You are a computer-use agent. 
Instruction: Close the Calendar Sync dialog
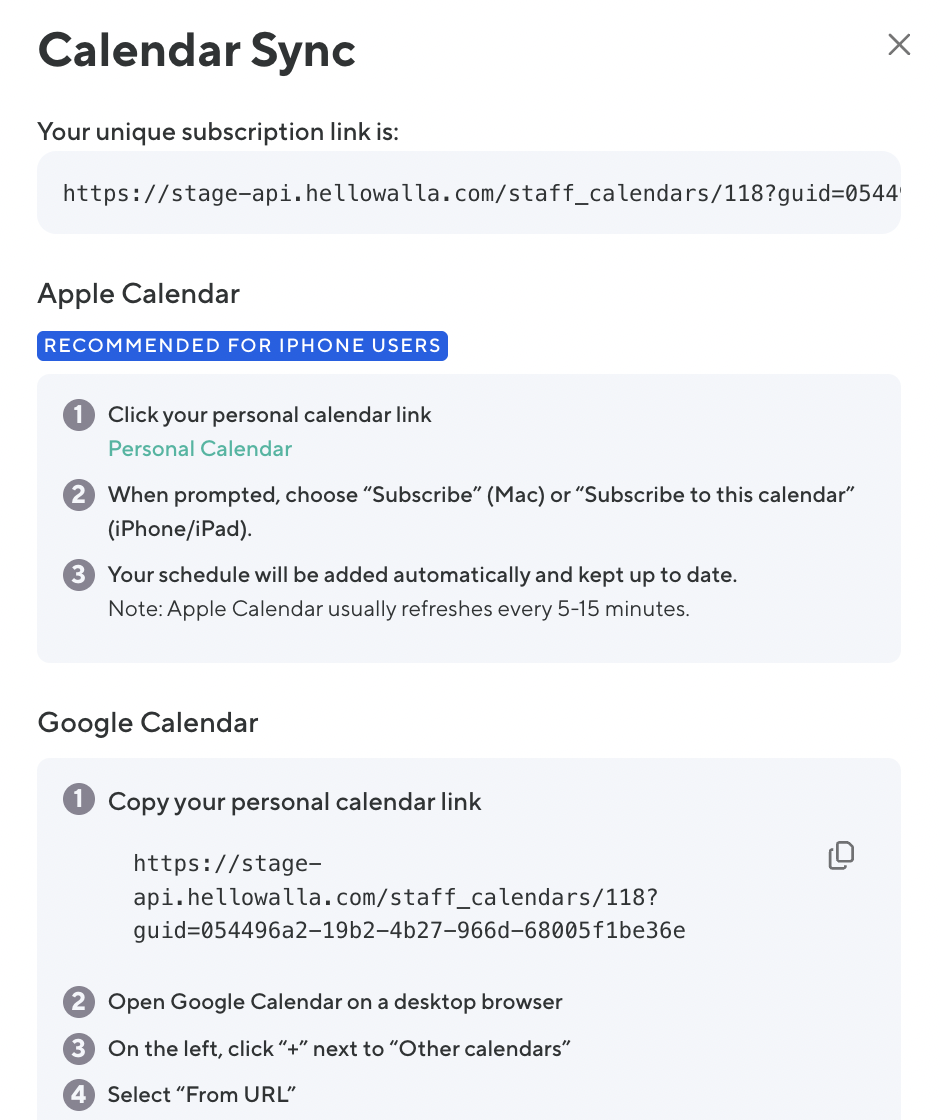tap(899, 45)
